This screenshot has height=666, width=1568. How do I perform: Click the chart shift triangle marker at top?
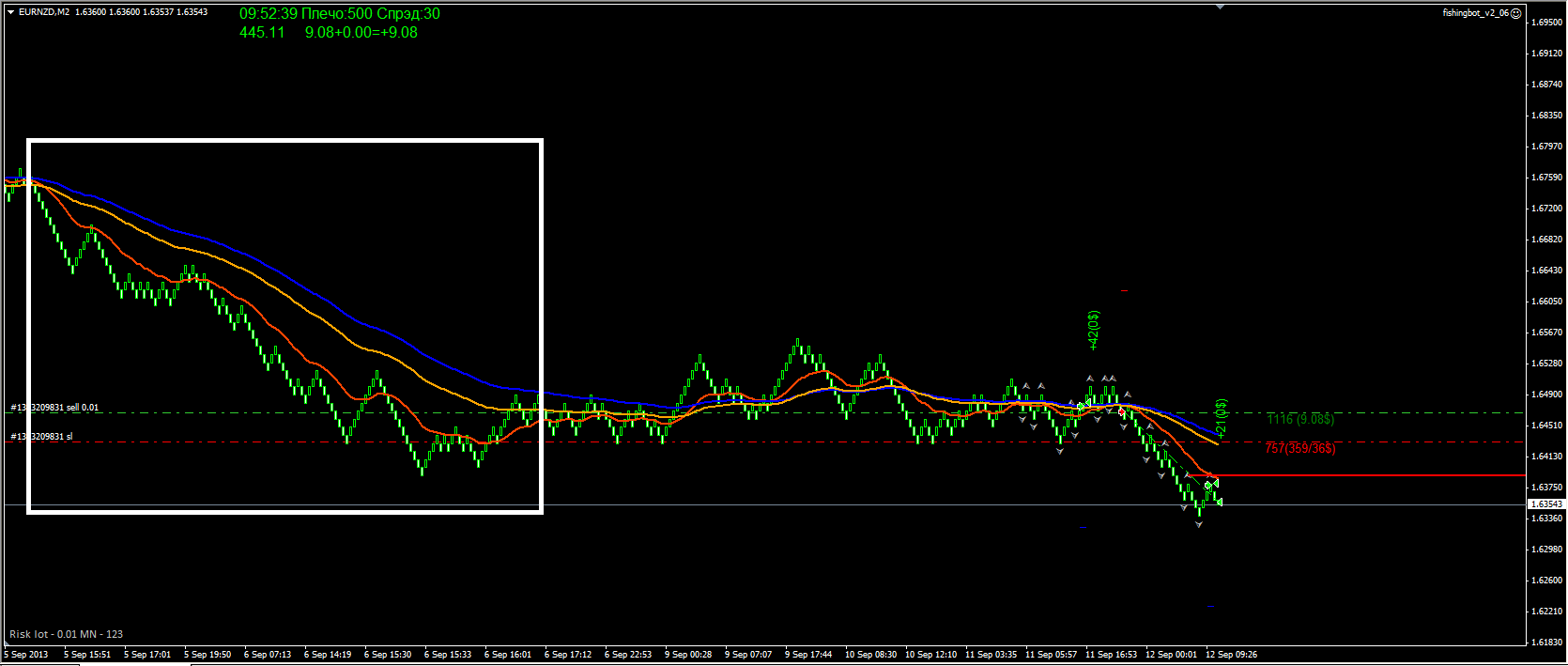pyautogui.click(x=1220, y=7)
